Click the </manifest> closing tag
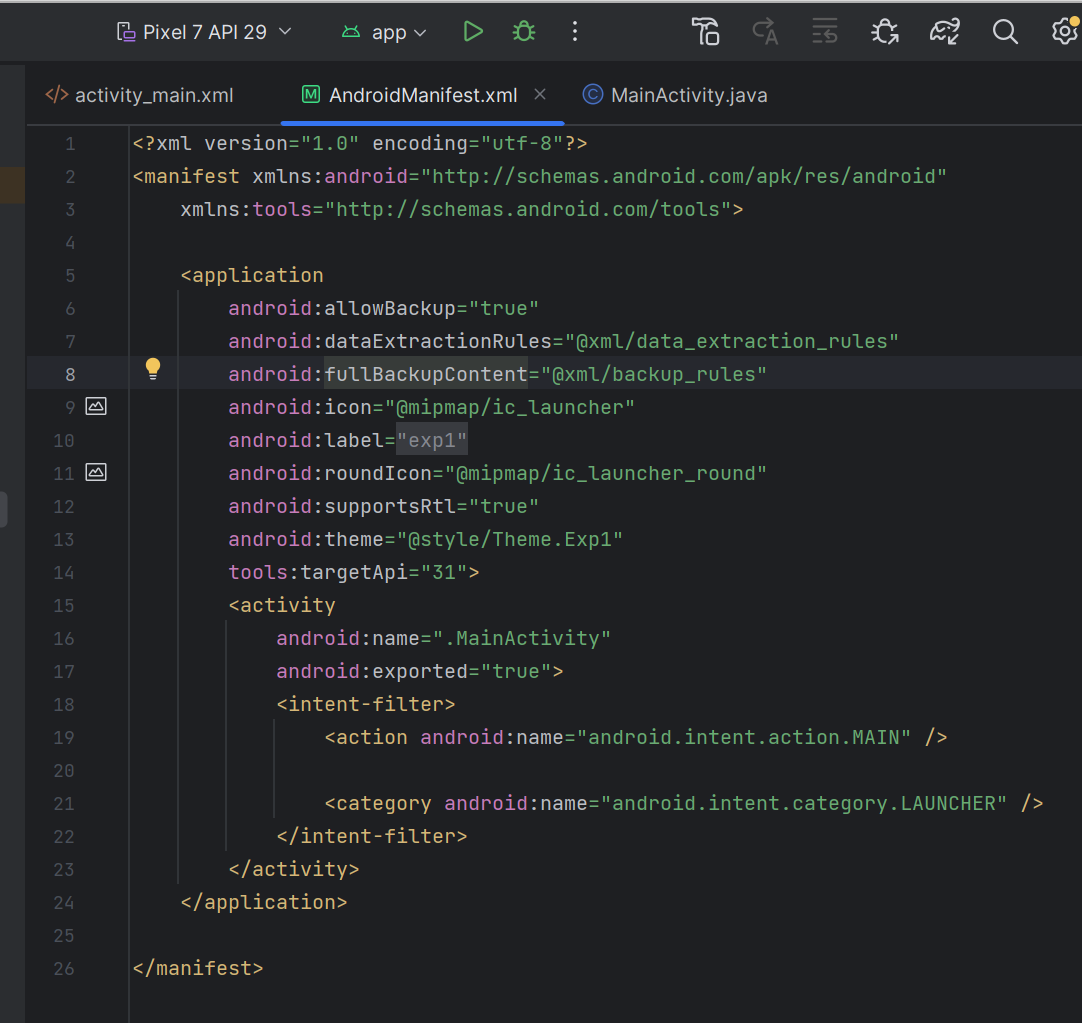Image resolution: width=1082 pixels, height=1023 pixels. point(198,968)
